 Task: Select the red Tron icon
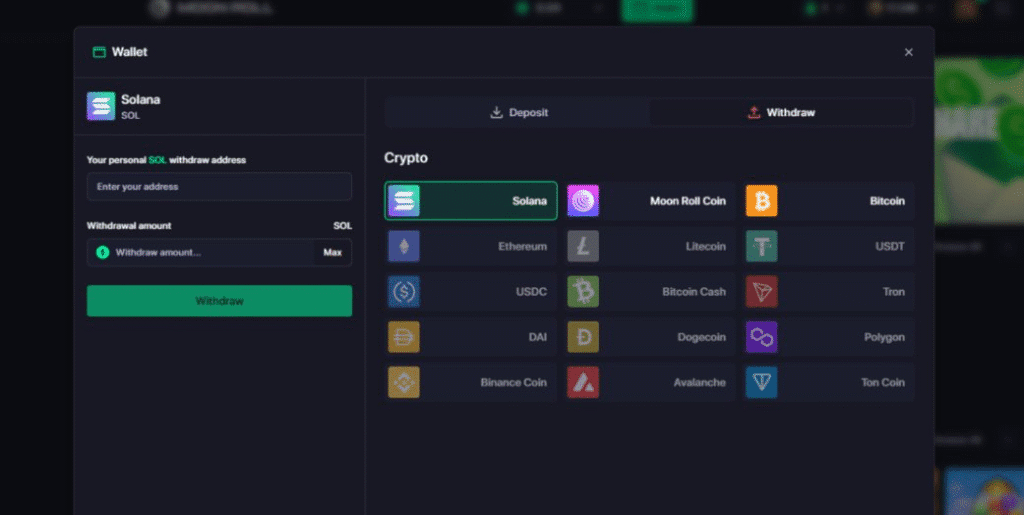coord(761,292)
